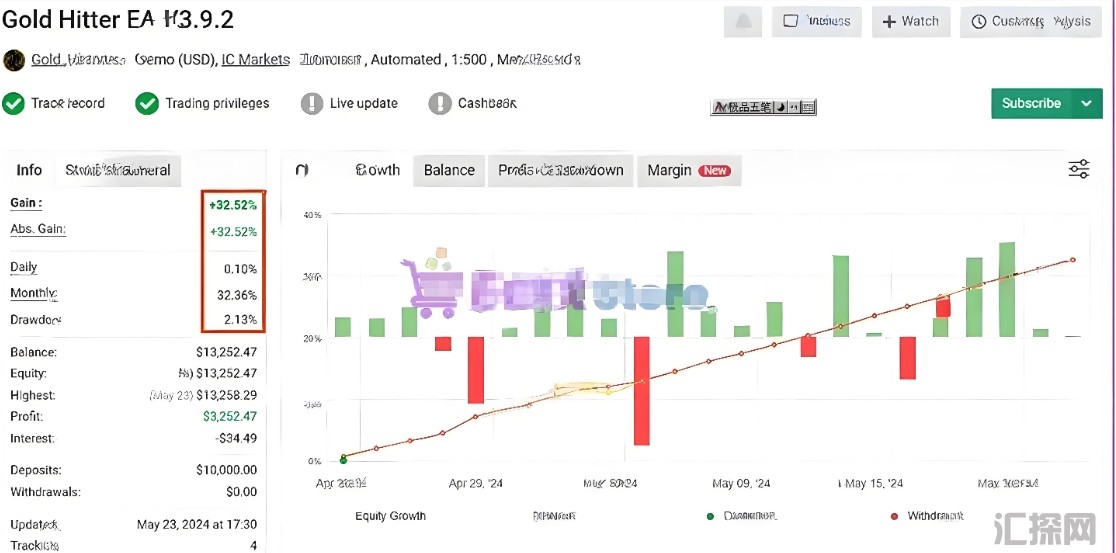Open the Custom Analysis button
The height and width of the screenshot is (553, 1116).
(1031, 21)
